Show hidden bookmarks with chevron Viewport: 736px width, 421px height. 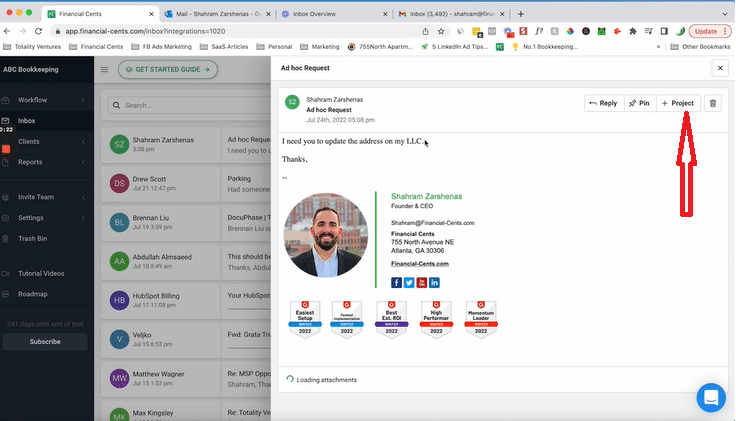click(658, 46)
